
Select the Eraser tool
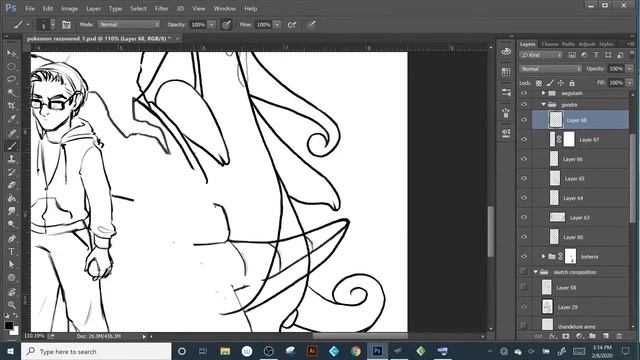[x=11, y=185]
